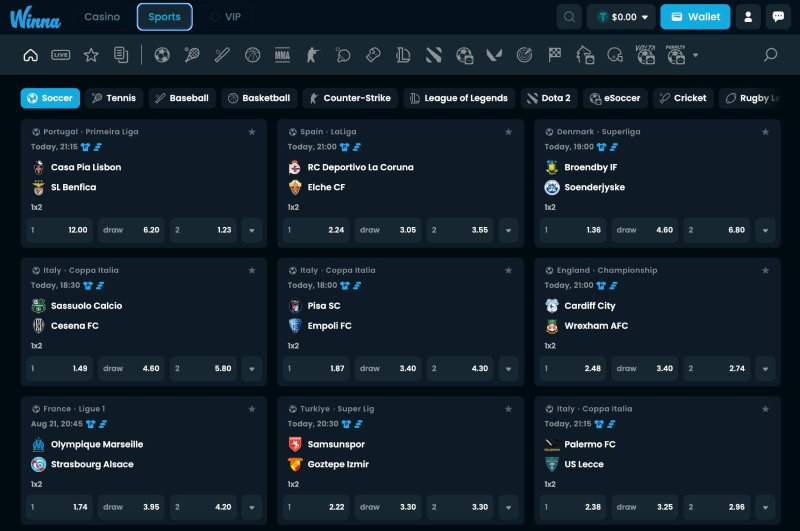
Task: Favorite the Olympique Marseille match star
Action: click(252, 409)
